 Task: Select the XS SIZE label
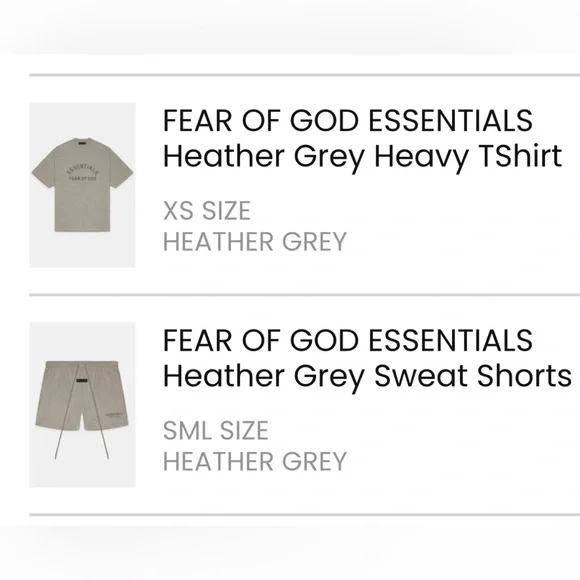point(207,211)
